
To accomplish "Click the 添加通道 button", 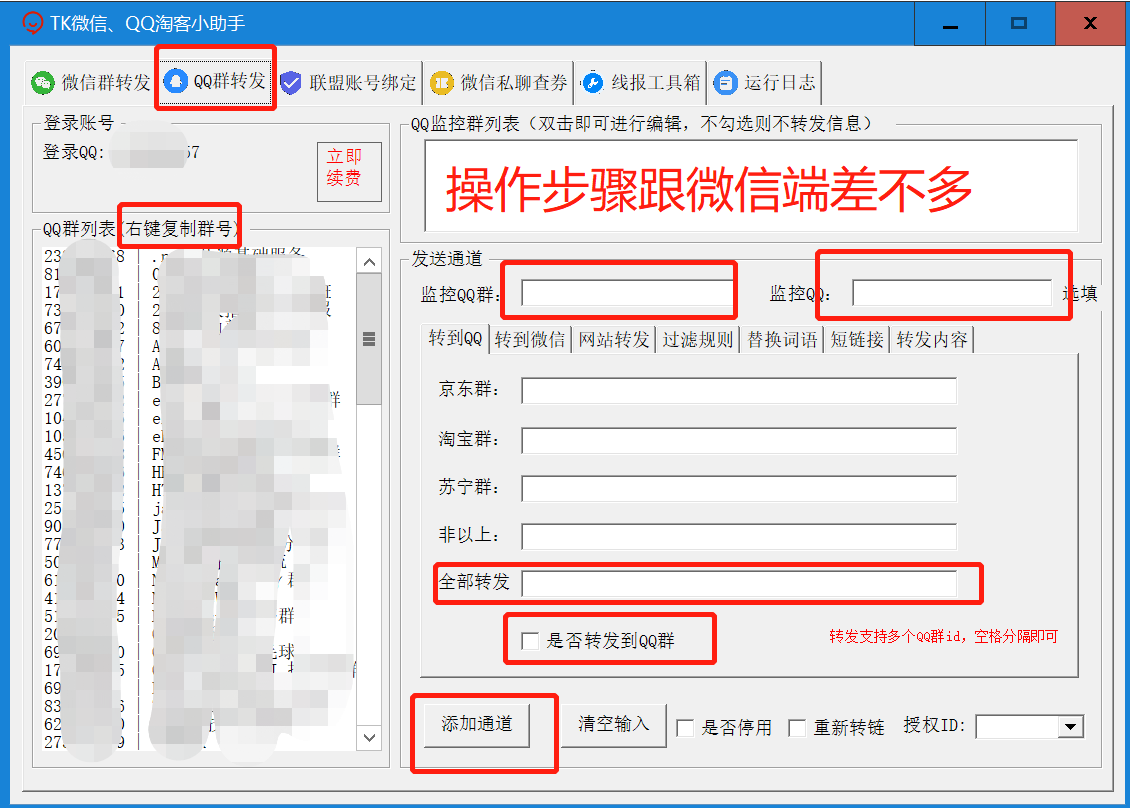I will pyautogui.click(x=477, y=724).
